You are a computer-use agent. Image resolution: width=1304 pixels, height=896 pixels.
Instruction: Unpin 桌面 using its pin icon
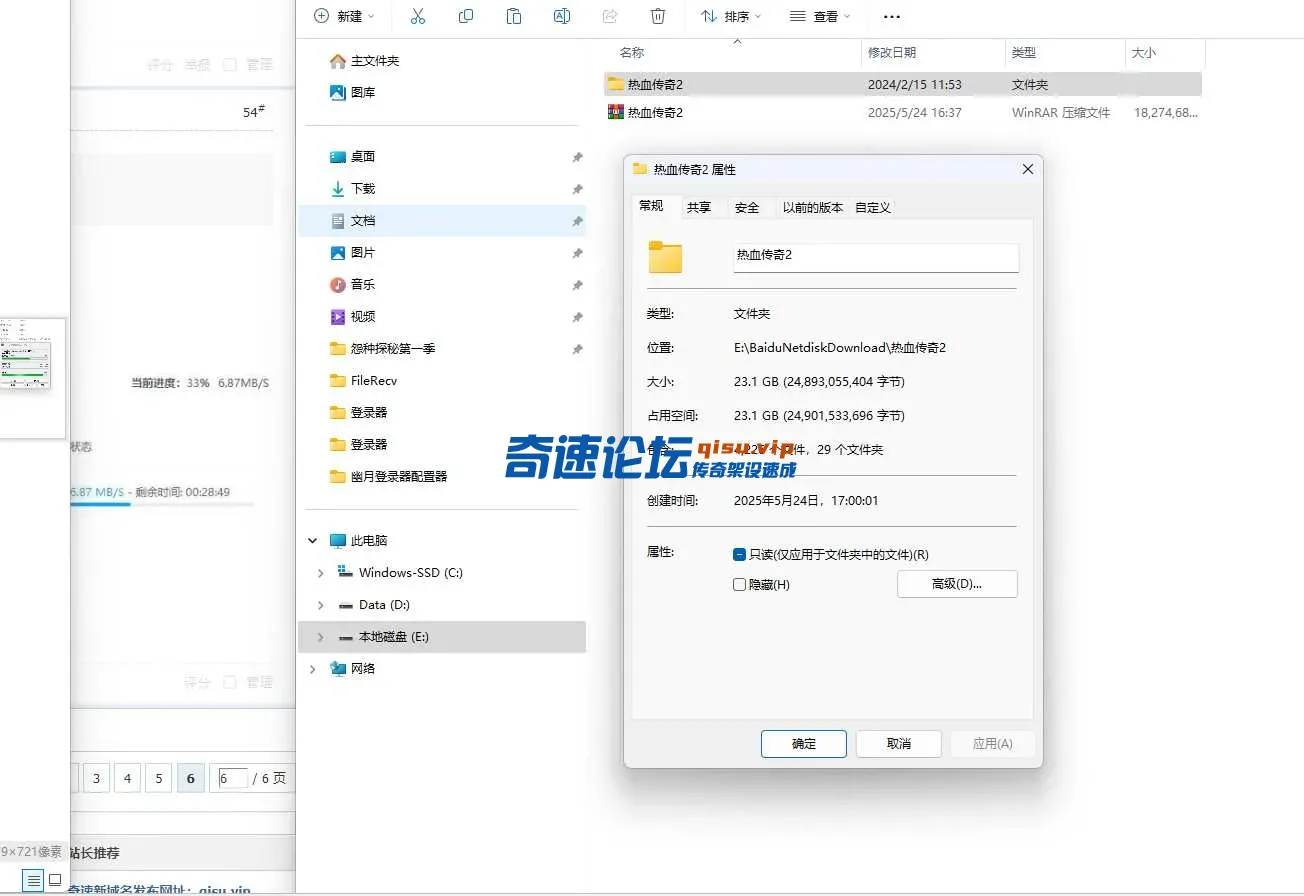(x=577, y=157)
